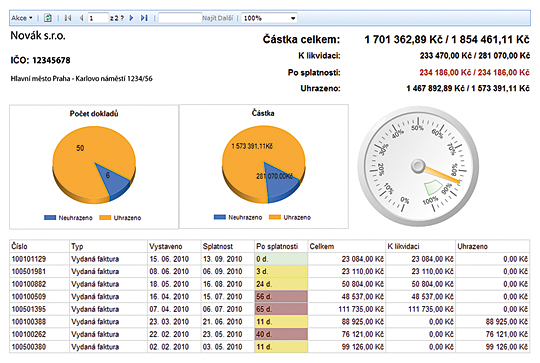Click the red '56 d.' overdue cell
This screenshot has height=363, width=540.
(x=281, y=297)
